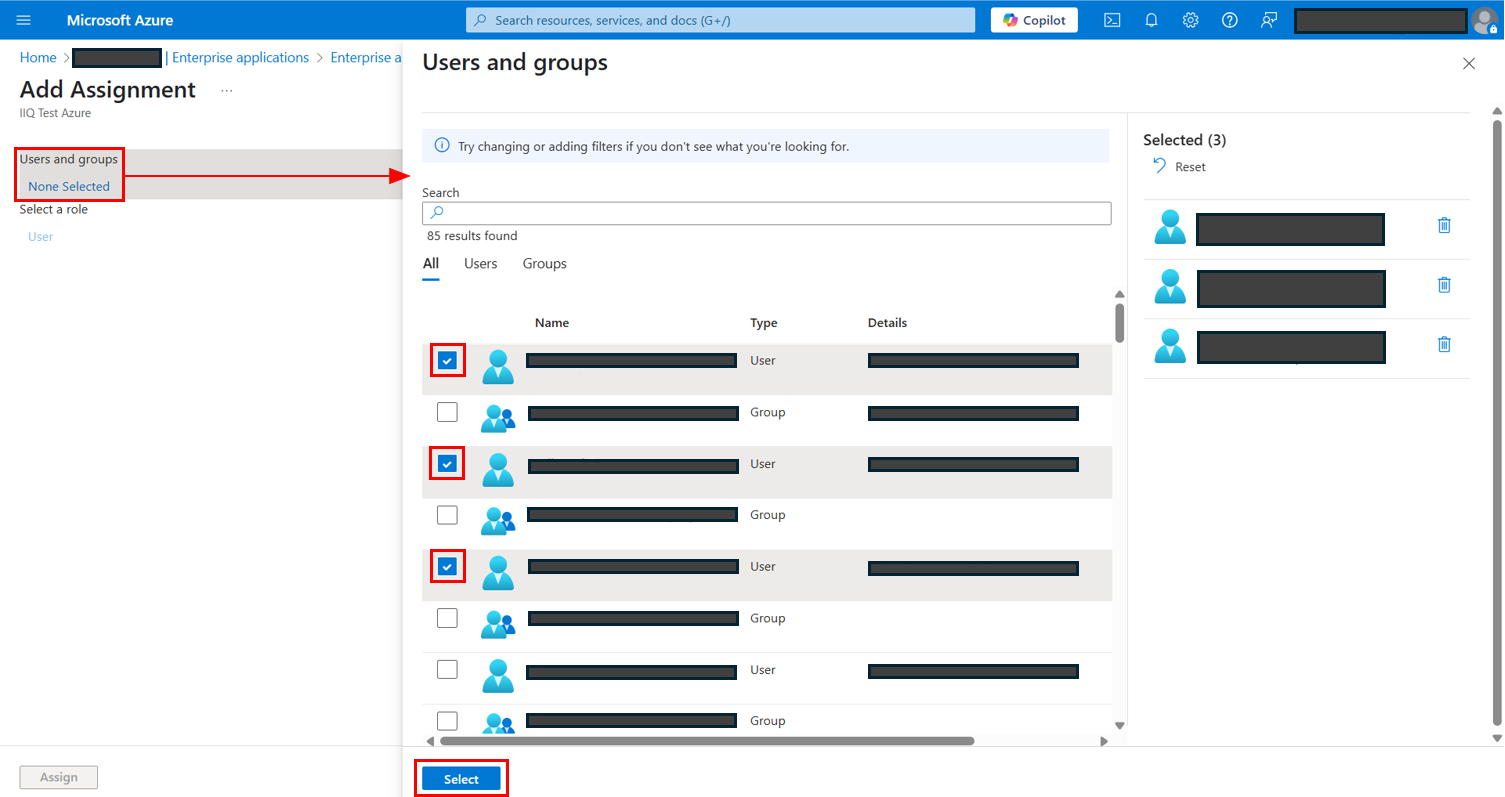Open Cloud Shell from the top bar
Screen dimensions: 1505x797
pos(1111,20)
